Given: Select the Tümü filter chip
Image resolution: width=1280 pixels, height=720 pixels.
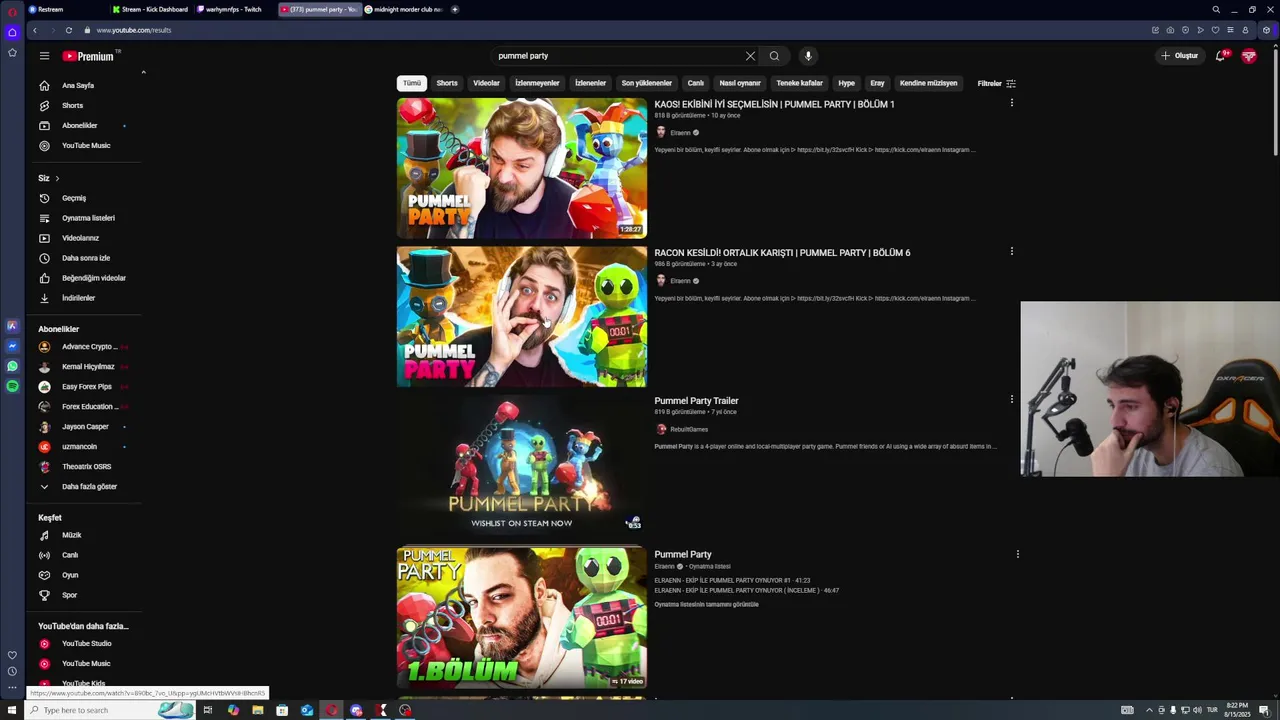Looking at the screenshot, I should coord(412,83).
